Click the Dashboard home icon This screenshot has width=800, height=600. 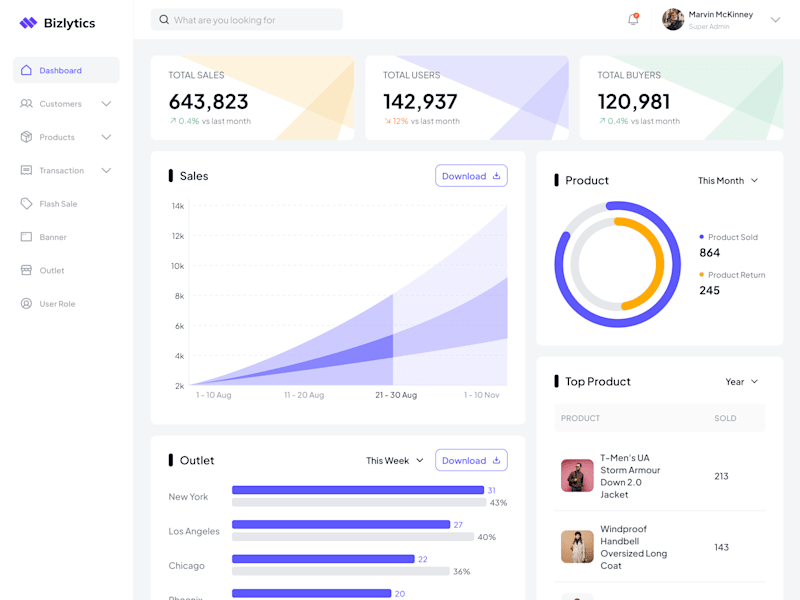point(27,70)
